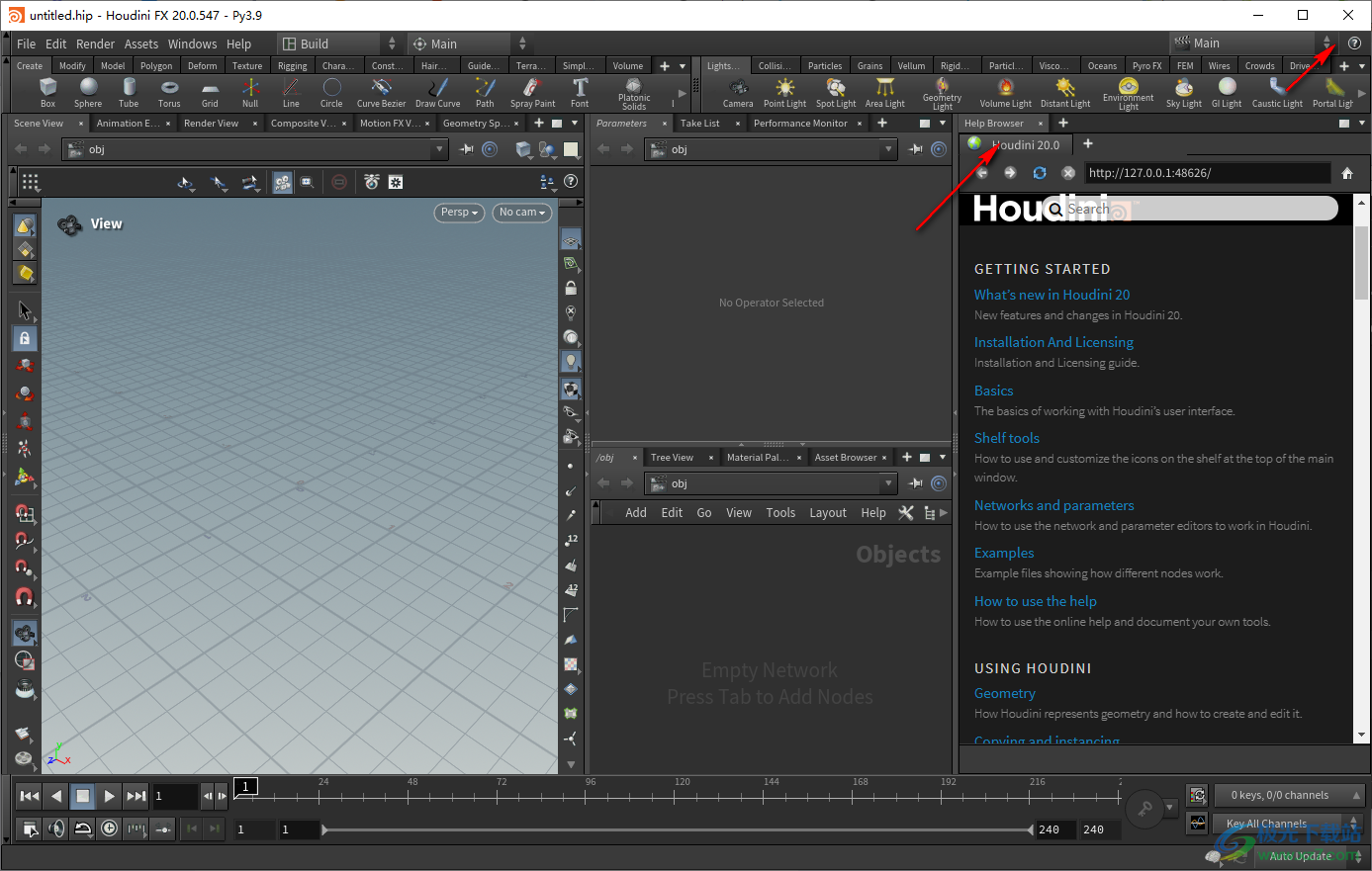Open the Spray Paint tool

(532, 93)
